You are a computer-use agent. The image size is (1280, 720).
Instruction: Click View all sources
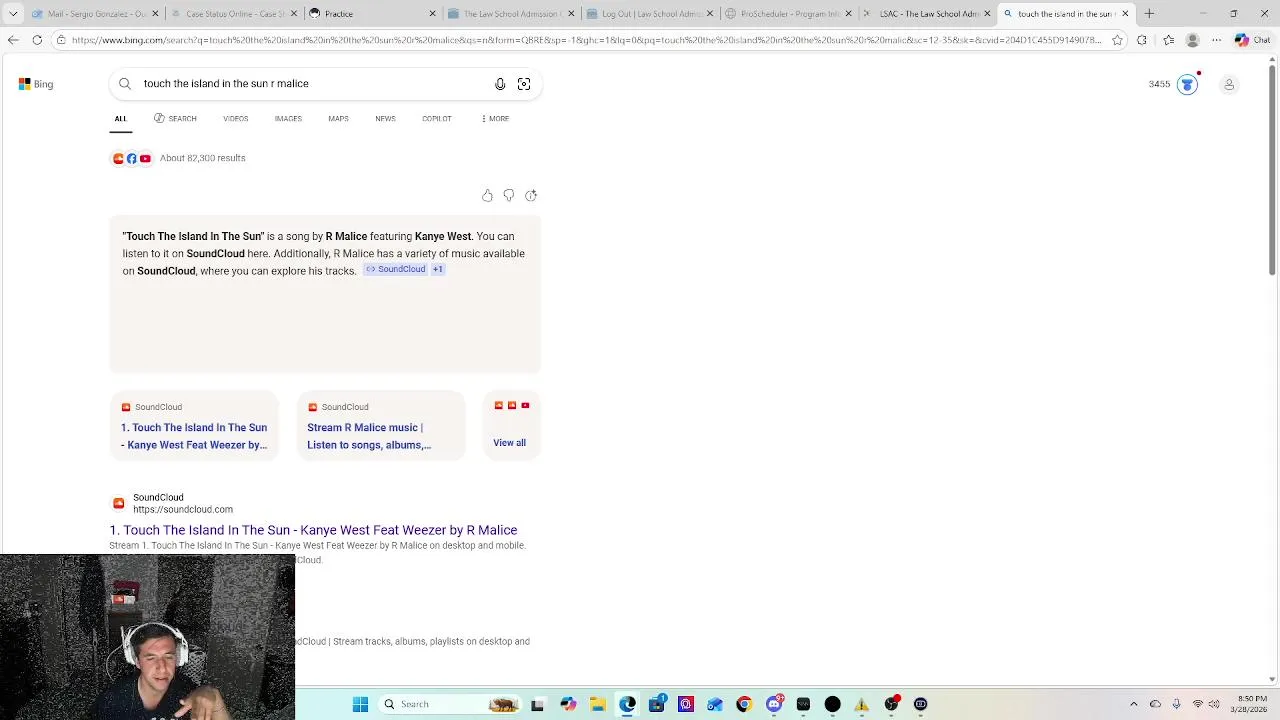509,443
